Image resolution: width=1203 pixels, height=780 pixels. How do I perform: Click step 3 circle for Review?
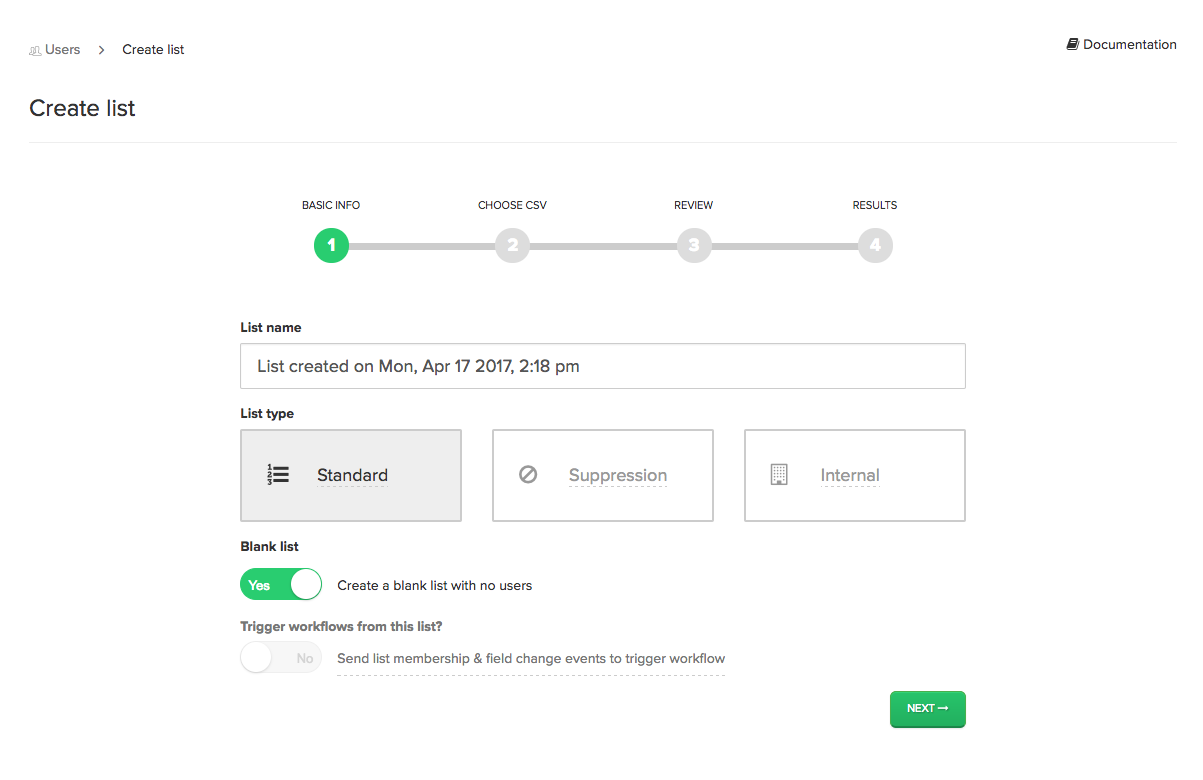pos(694,246)
